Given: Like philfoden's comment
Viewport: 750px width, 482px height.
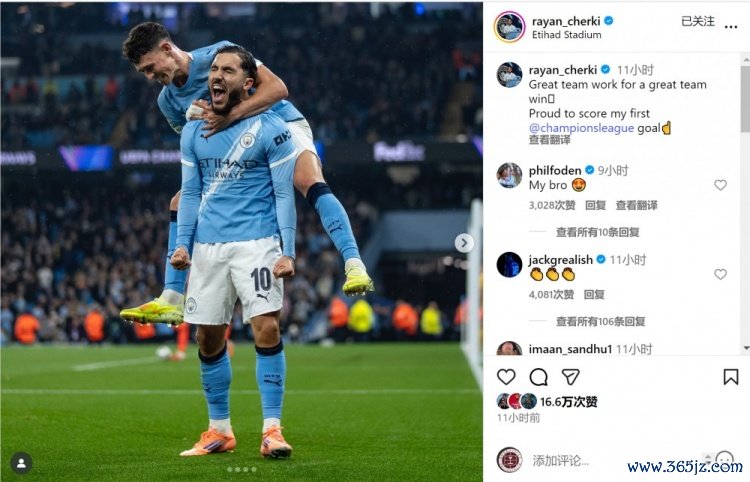Looking at the screenshot, I should [720, 185].
